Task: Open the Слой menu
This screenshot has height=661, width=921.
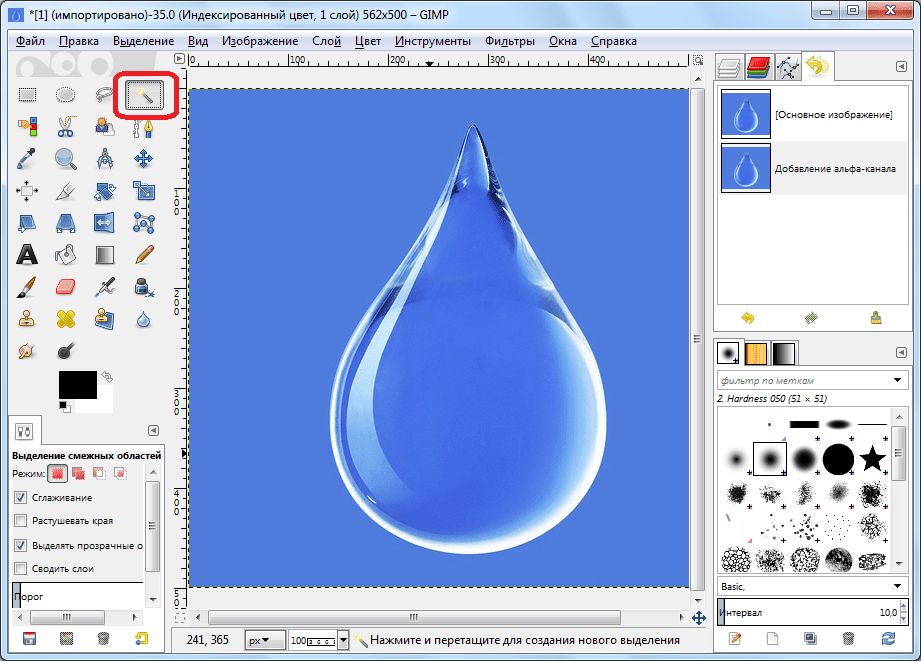Action: pyautogui.click(x=327, y=41)
